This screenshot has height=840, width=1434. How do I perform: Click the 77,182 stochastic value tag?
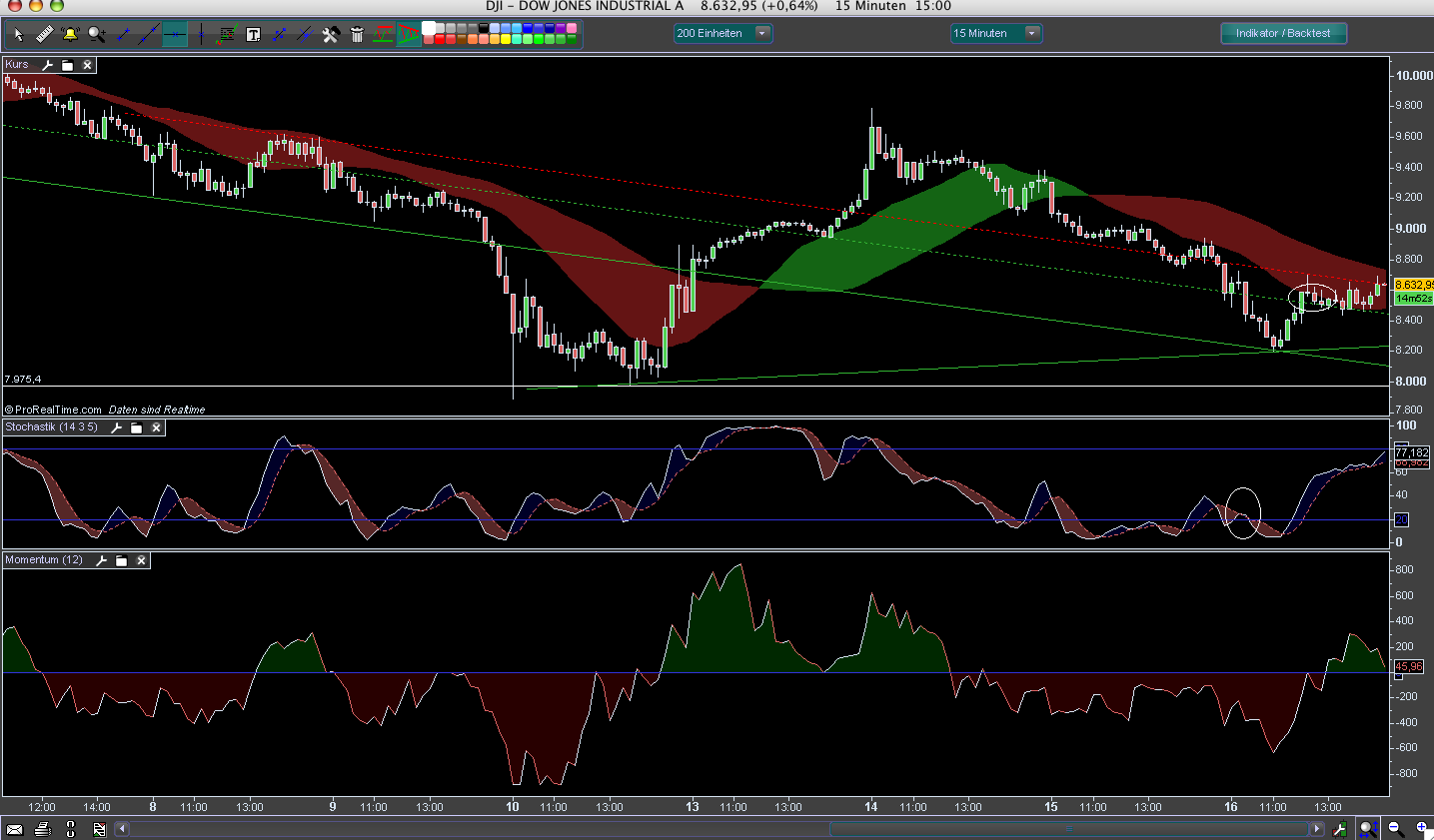1412,452
